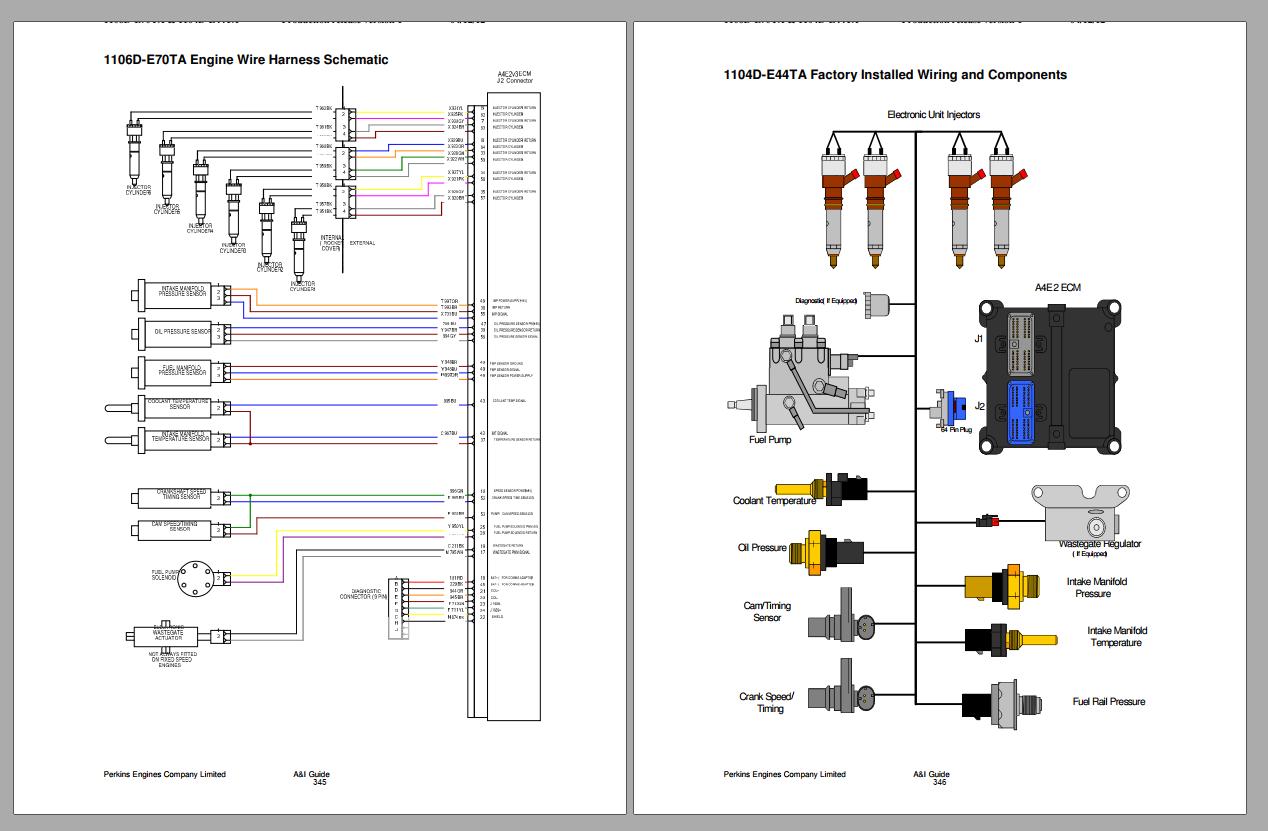1268x831 pixels.
Task: Click the "Intake Manifold Pressure" label on page 346
Action: (1097, 588)
